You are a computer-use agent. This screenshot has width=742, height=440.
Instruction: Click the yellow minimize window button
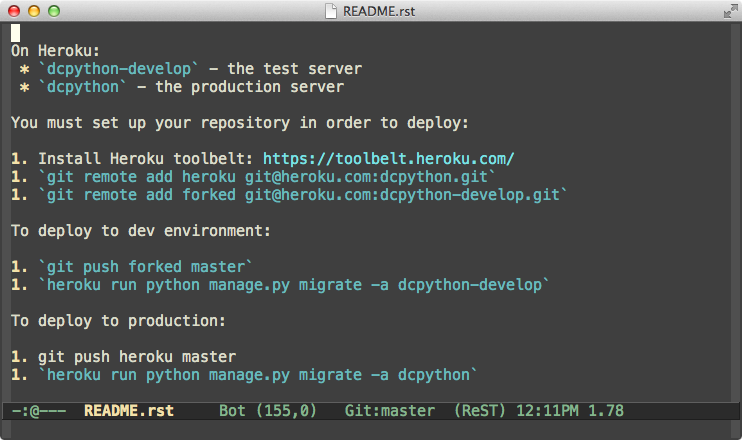coord(34,11)
